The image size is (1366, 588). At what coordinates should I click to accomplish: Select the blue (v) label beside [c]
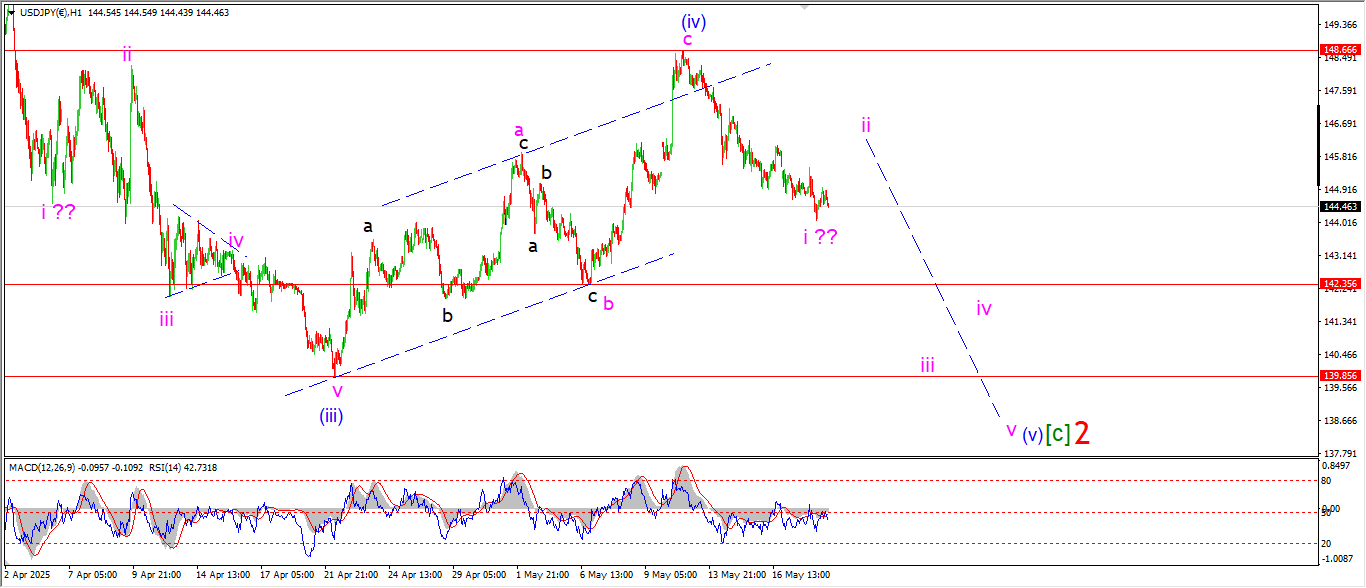click(x=1033, y=435)
